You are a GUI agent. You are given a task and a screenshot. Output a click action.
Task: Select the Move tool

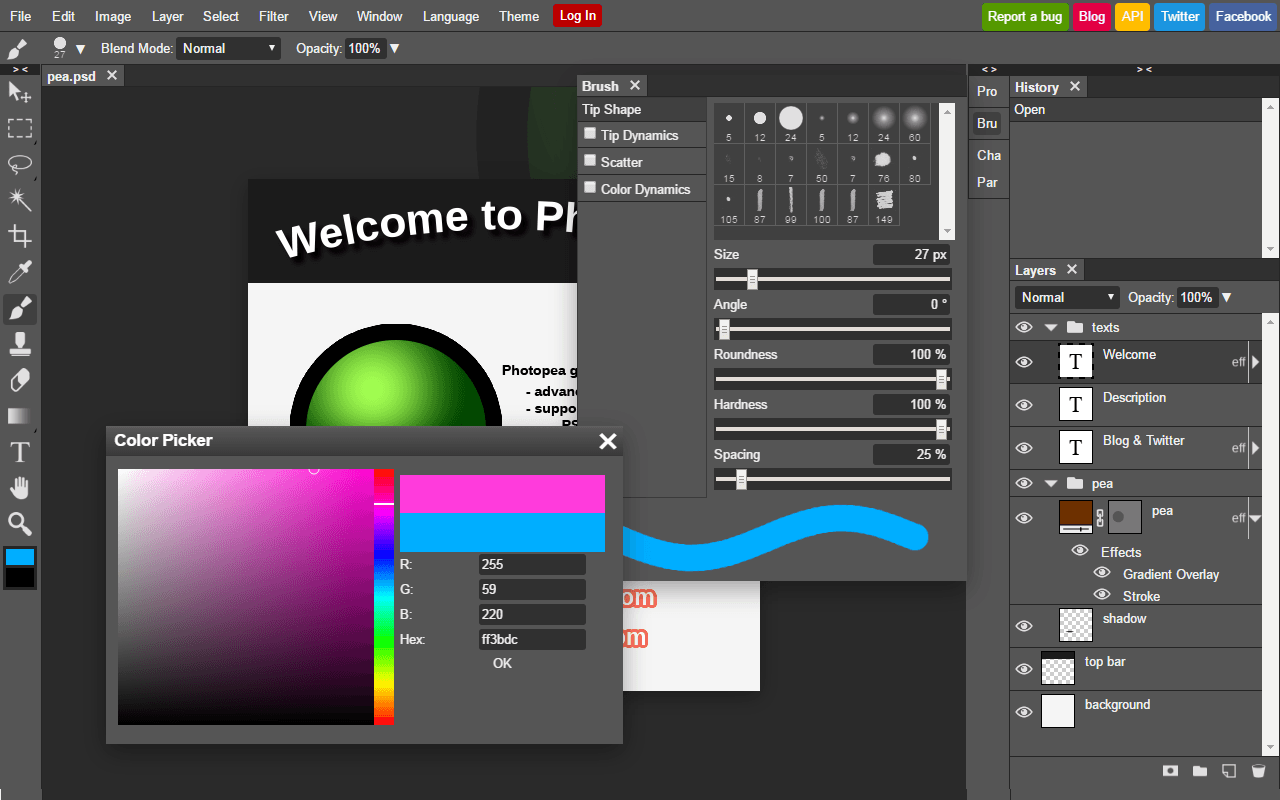(20, 92)
